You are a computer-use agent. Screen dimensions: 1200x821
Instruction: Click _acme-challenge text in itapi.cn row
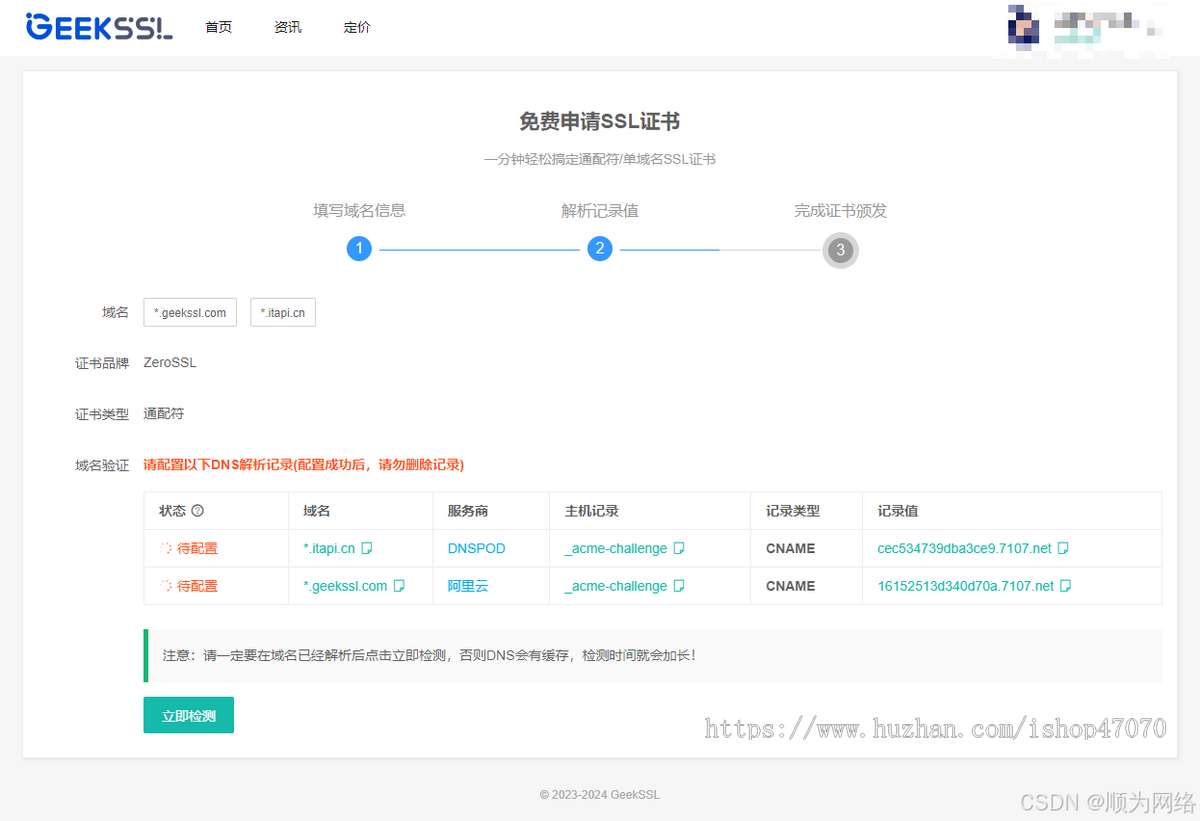(x=616, y=548)
